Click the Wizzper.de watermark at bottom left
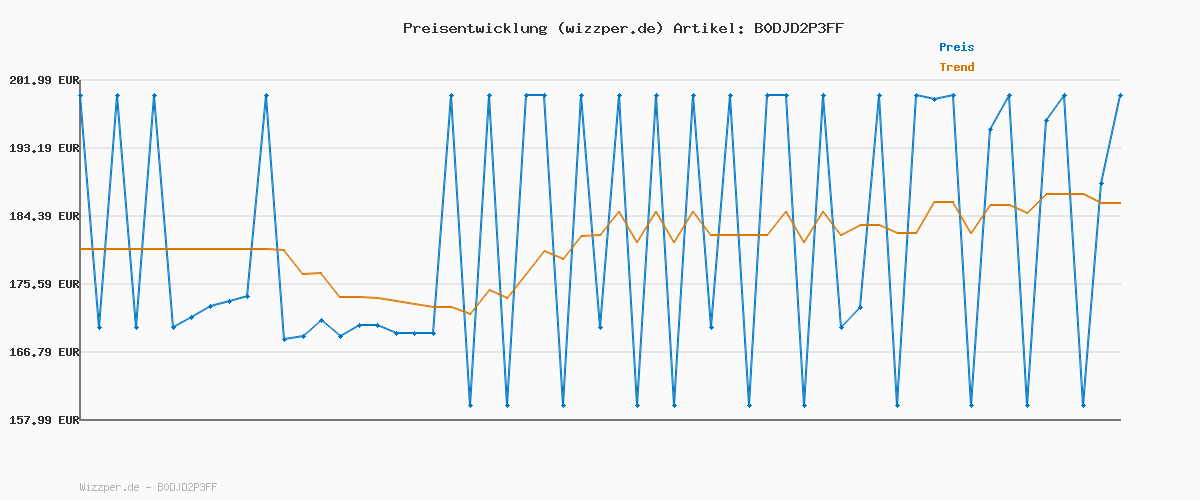This screenshot has height=500, width=1200. point(148,487)
